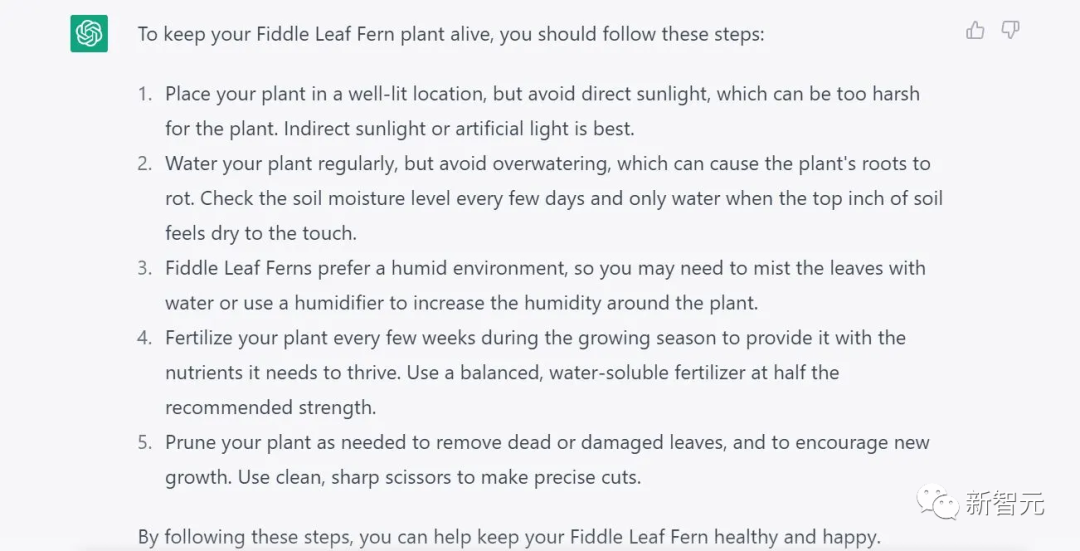Click the WeChat watermark logo icon
This screenshot has width=1080, height=551.
(x=937, y=503)
